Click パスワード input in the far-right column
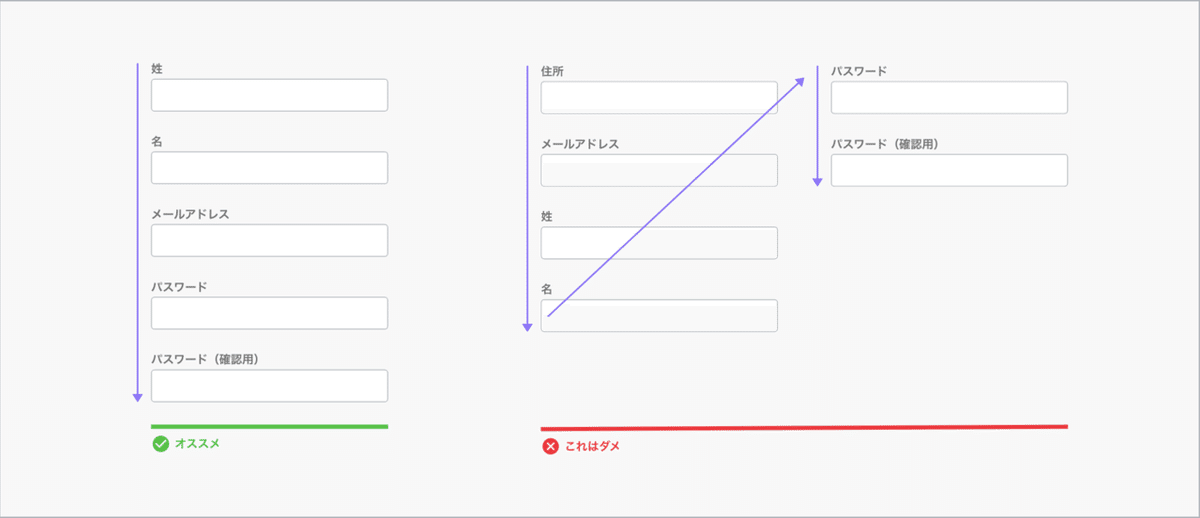 point(949,98)
